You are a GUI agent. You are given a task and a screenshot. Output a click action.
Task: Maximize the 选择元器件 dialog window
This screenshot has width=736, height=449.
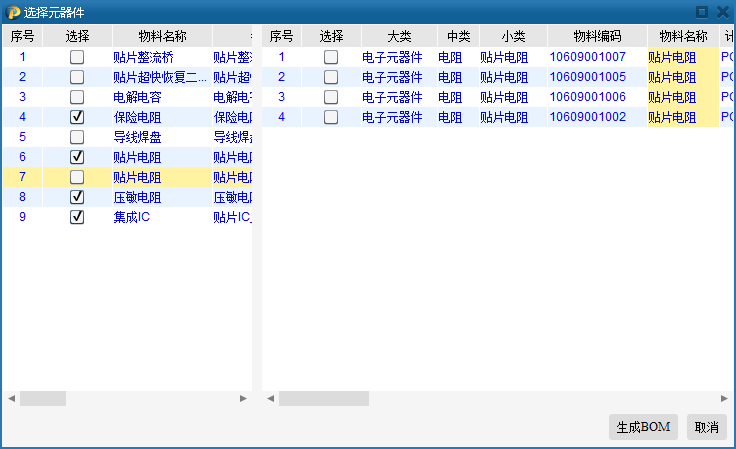click(x=702, y=12)
